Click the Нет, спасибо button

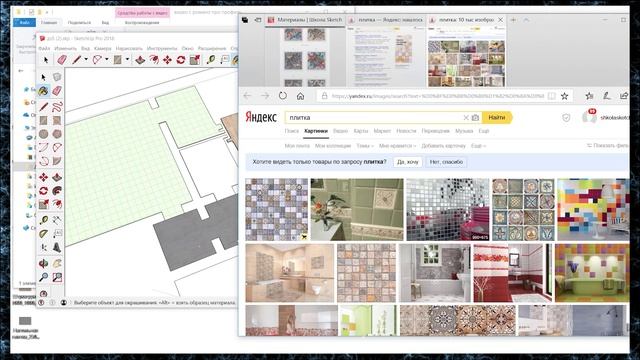point(446,162)
